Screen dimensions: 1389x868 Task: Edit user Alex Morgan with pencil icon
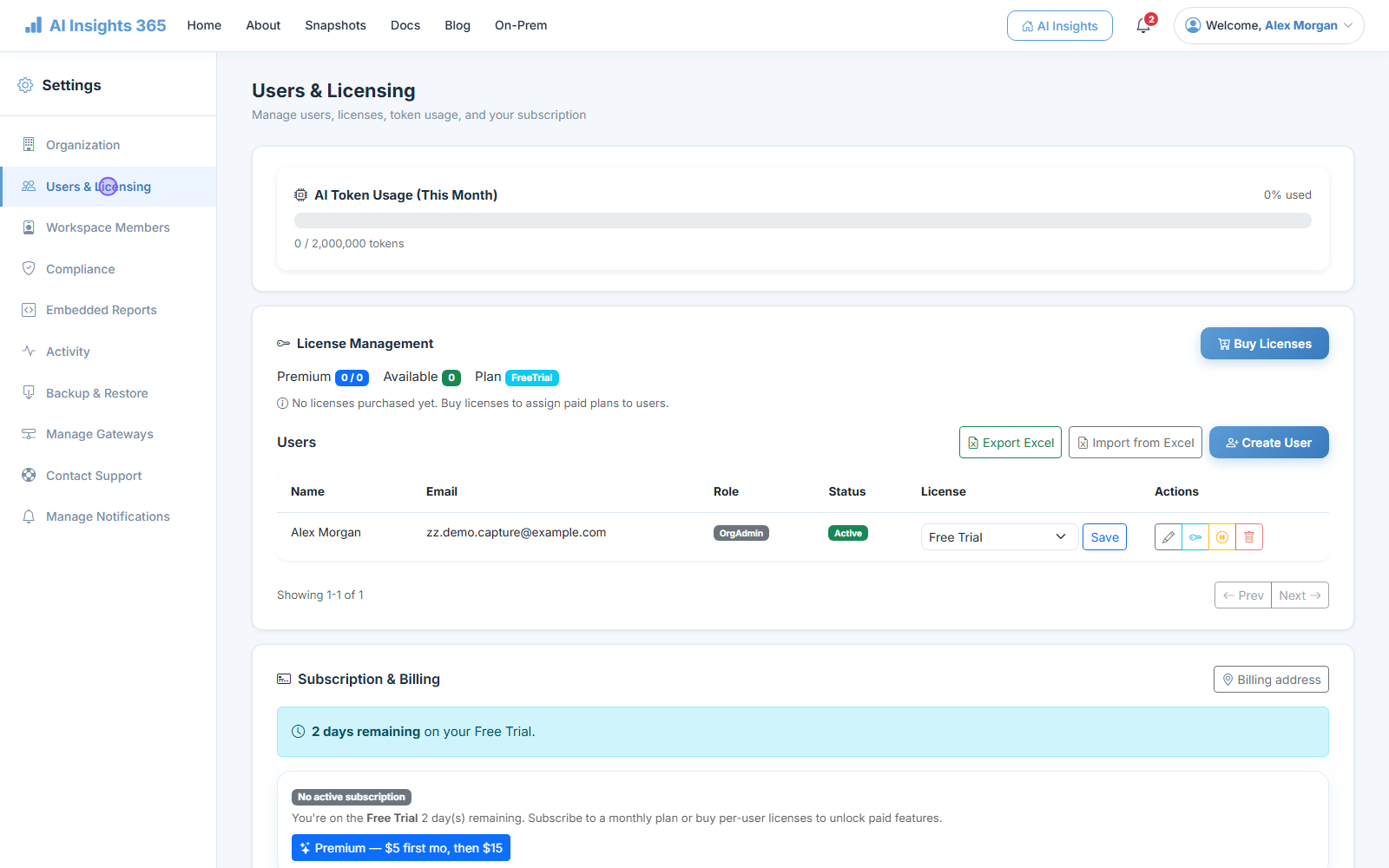pos(1168,537)
